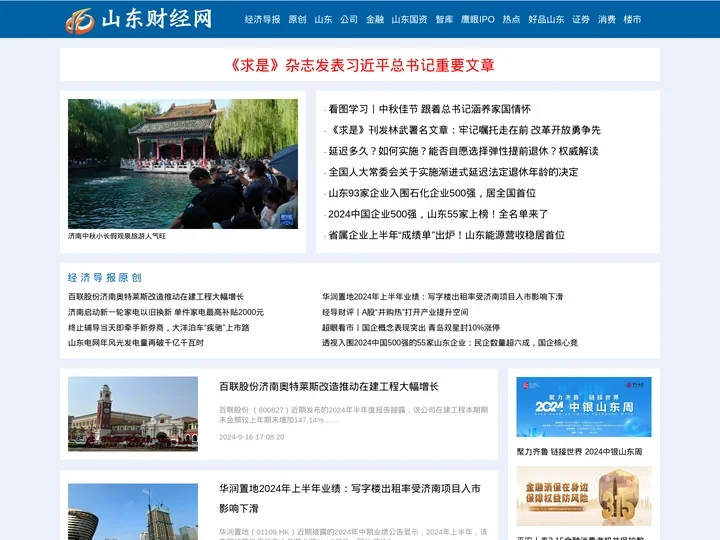Open the 鹰眼IPO navigation item
This screenshot has height=540, width=720.
point(478,19)
